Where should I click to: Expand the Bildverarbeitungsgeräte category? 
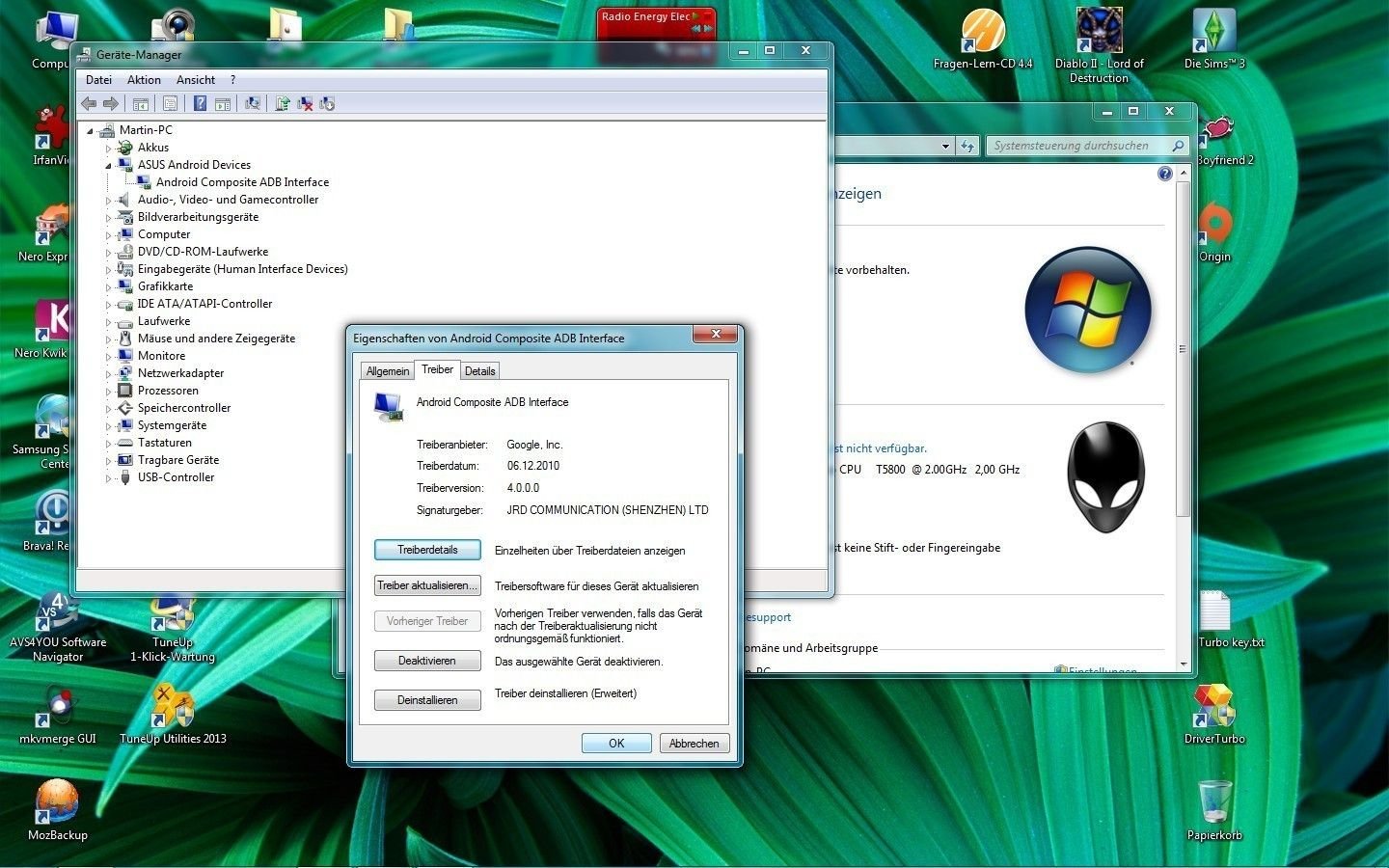point(109,218)
